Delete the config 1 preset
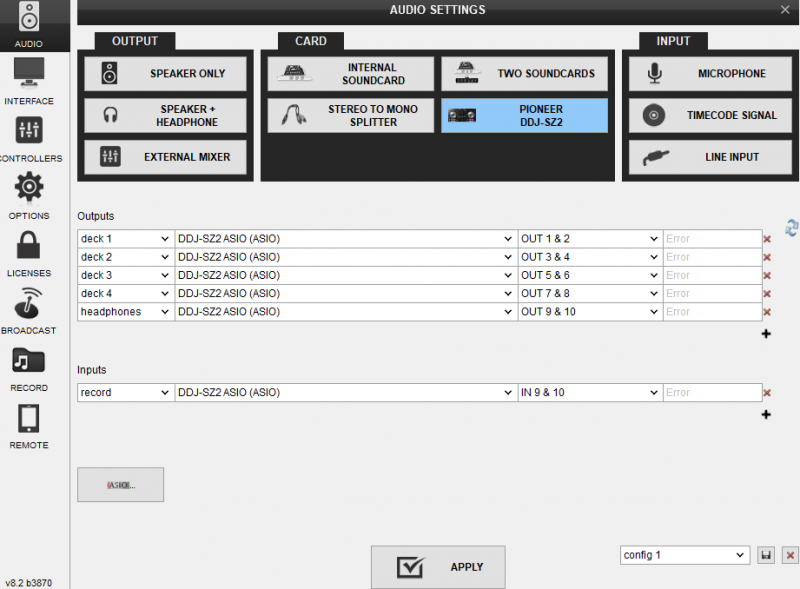Screen dimensions: 800x589 (790, 555)
